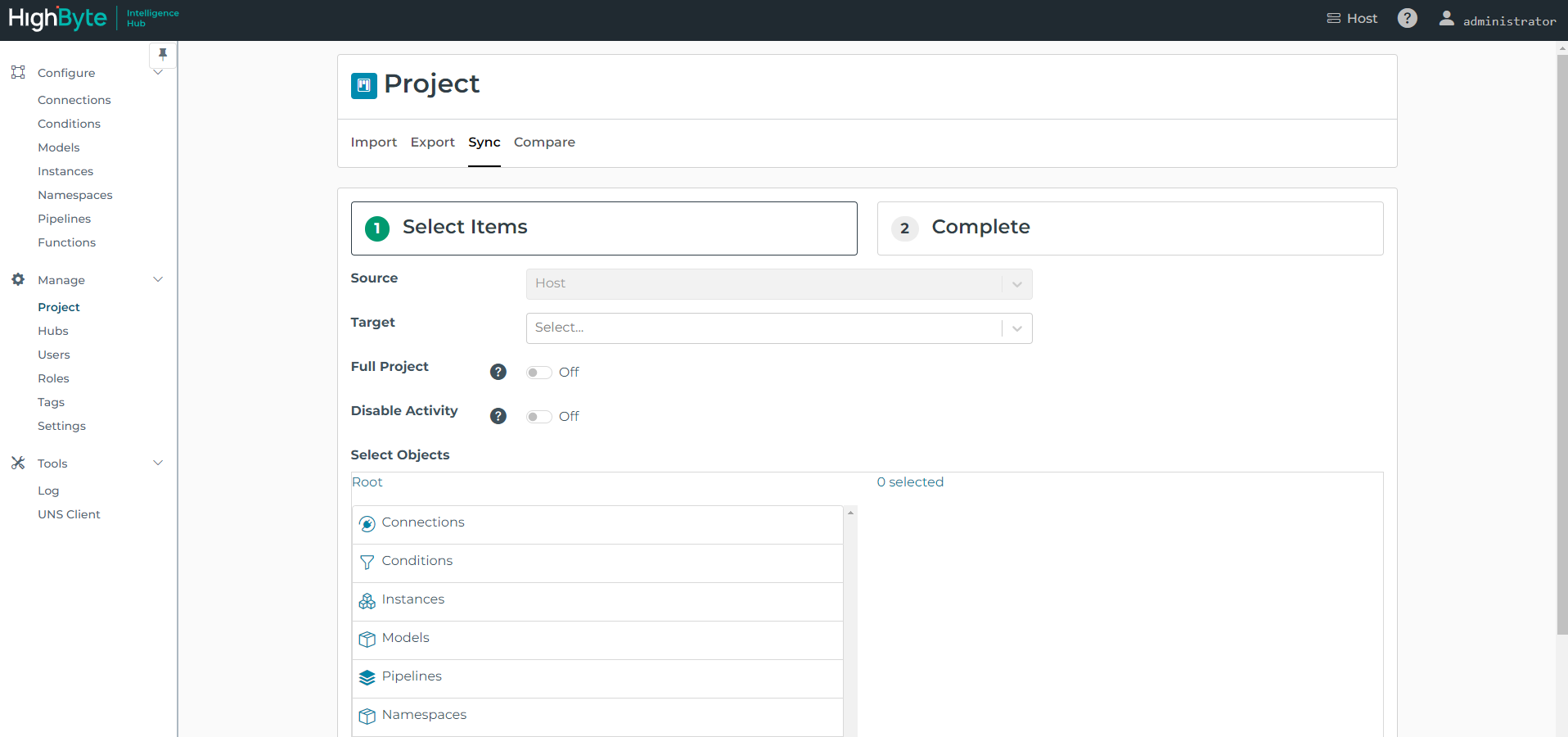This screenshot has height=737, width=1568.
Task: Turn on the Disable Activity switch
Action: (x=538, y=417)
